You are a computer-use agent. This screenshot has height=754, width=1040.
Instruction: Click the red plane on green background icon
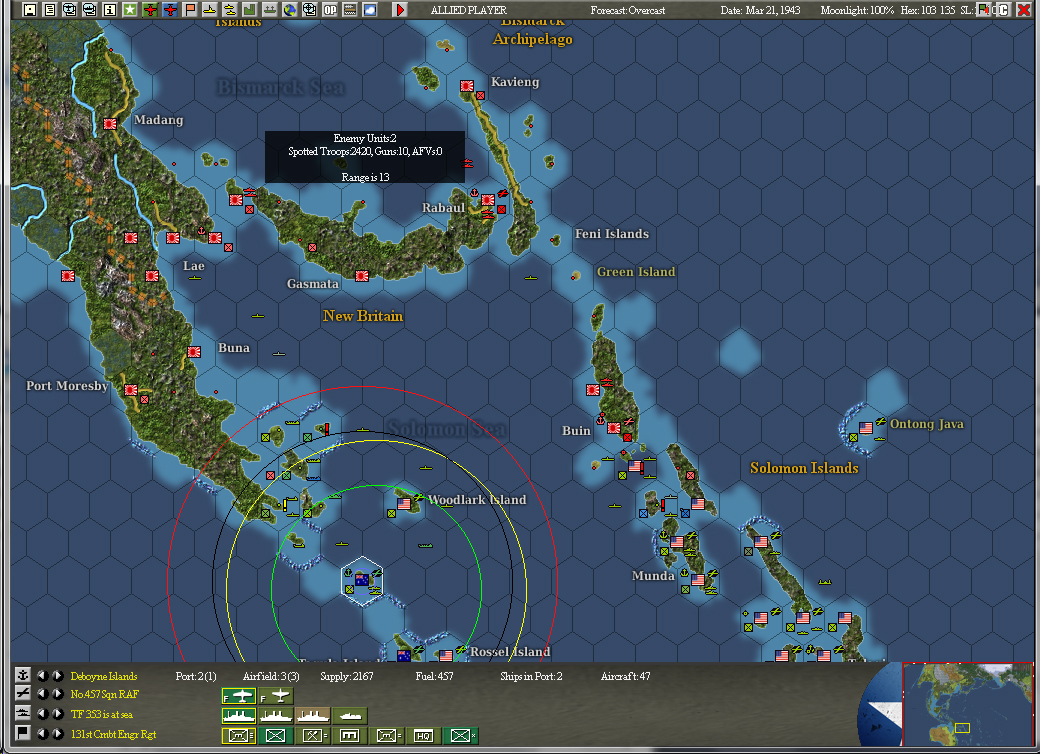(x=150, y=9)
